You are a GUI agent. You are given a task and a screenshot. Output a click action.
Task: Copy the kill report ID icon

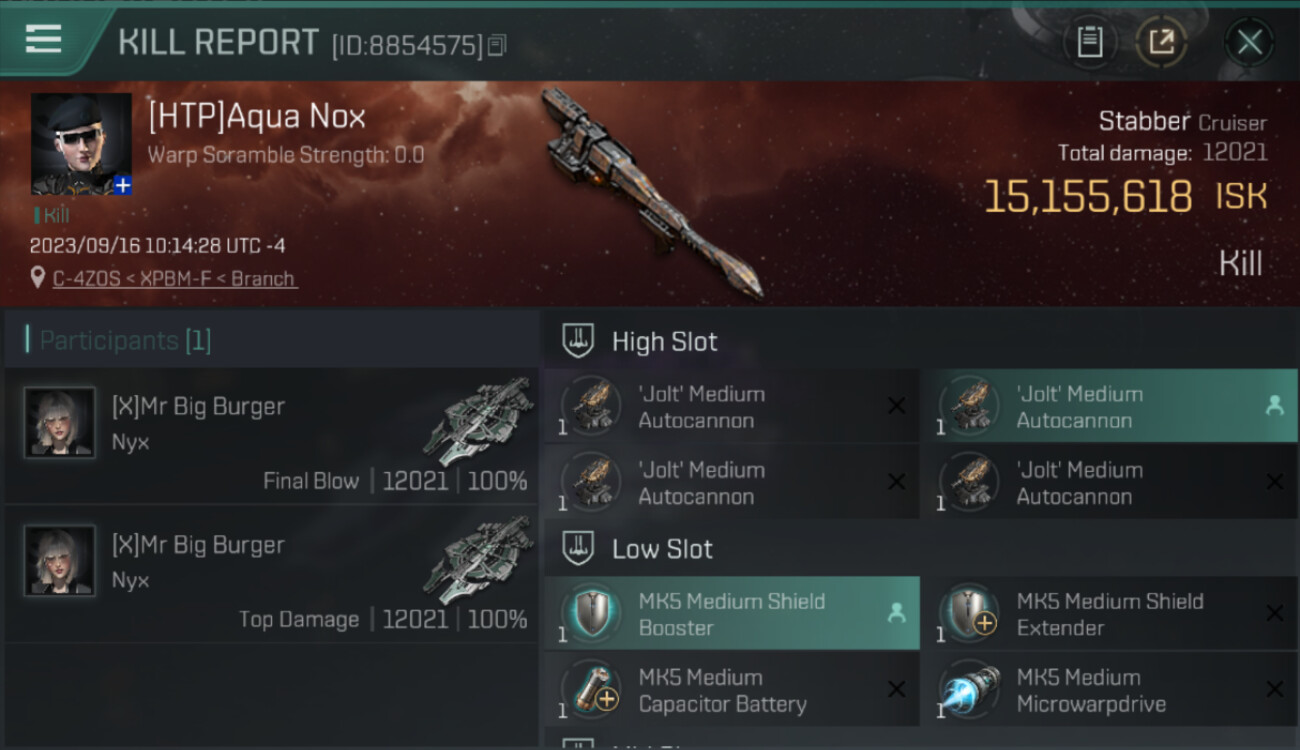coord(497,45)
